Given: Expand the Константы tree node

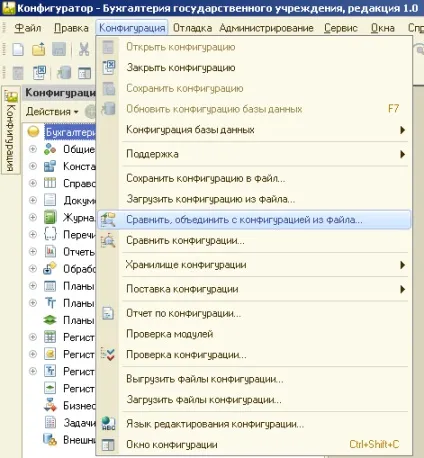Looking at the screenshot, I should click(x=33, y=166).
